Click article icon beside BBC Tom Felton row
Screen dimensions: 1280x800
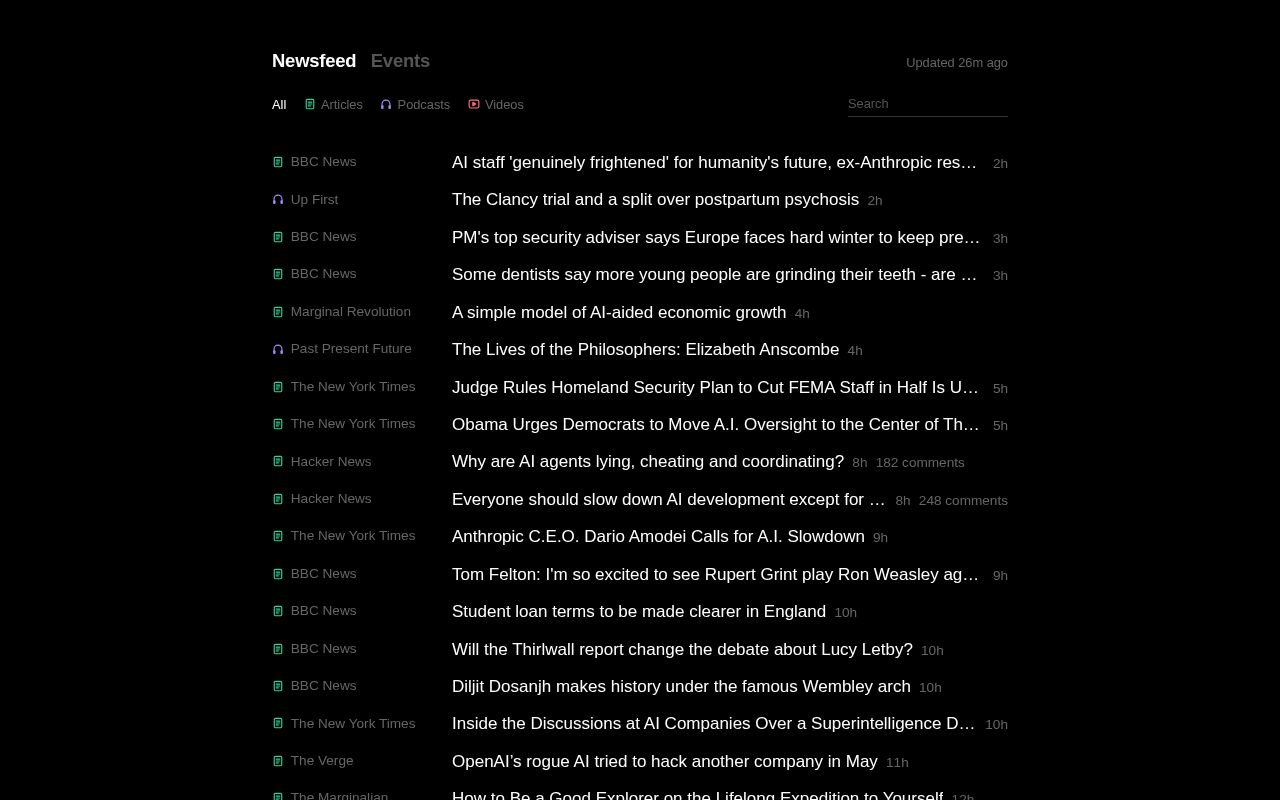click(x=278, y=574)
